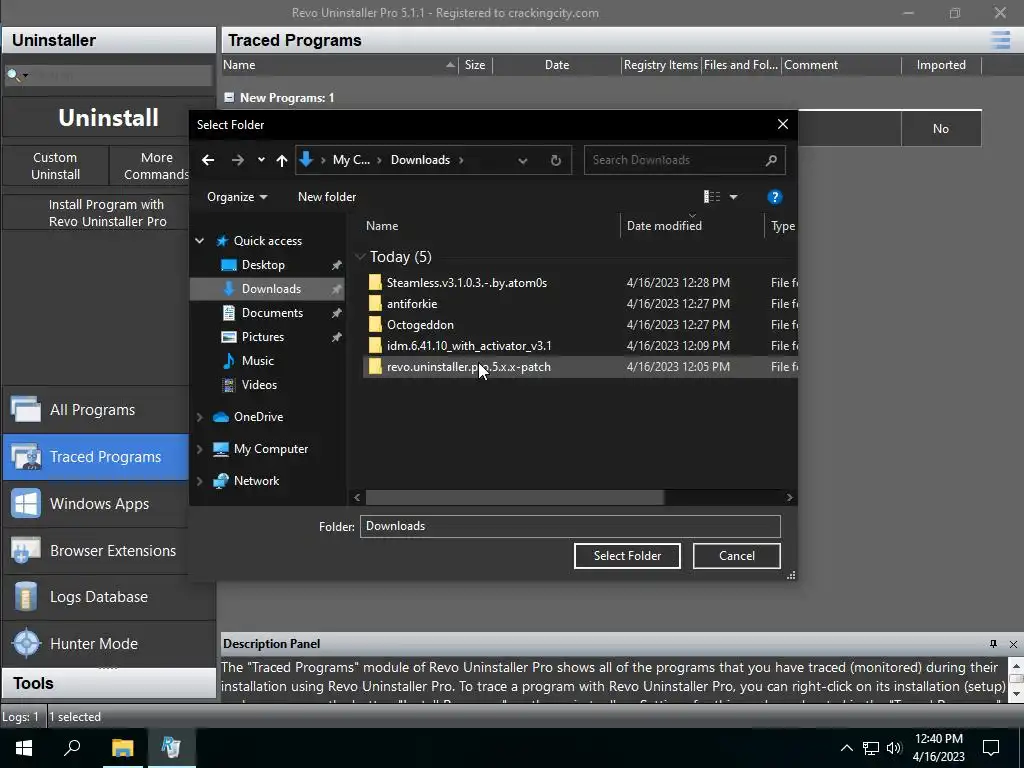Click the view layout icon in dialog
The image size is (1024, 768).
pyautogui.click(x=712, y=197)
